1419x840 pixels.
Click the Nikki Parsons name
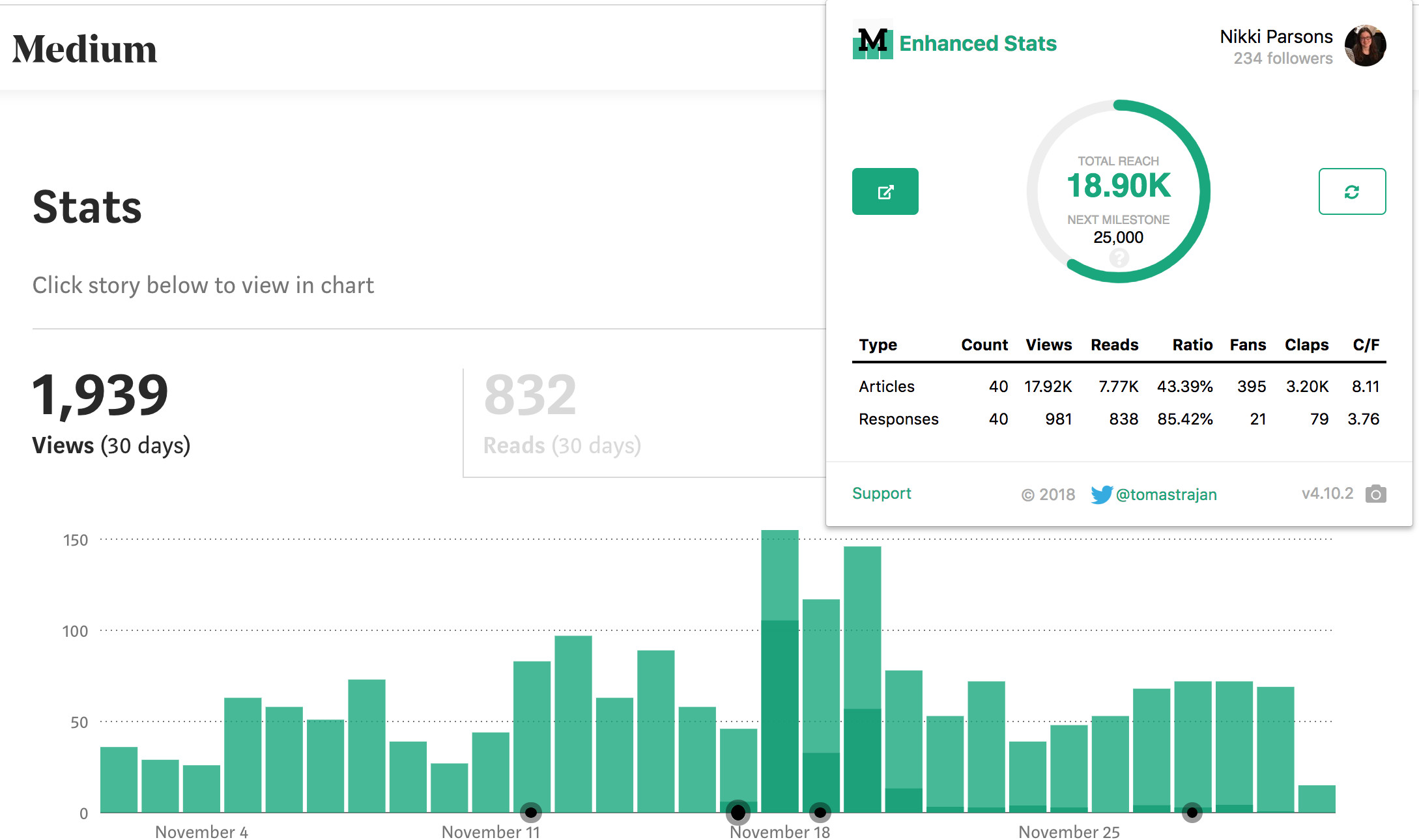tap(1276, 36)
